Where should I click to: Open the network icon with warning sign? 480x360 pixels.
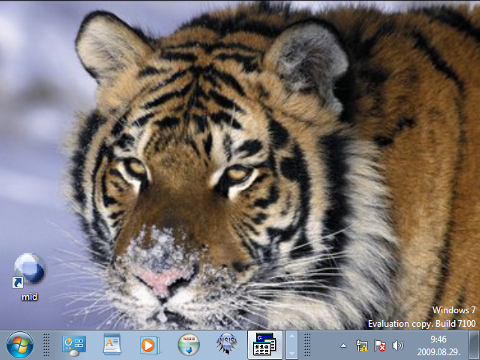[362, 346]
